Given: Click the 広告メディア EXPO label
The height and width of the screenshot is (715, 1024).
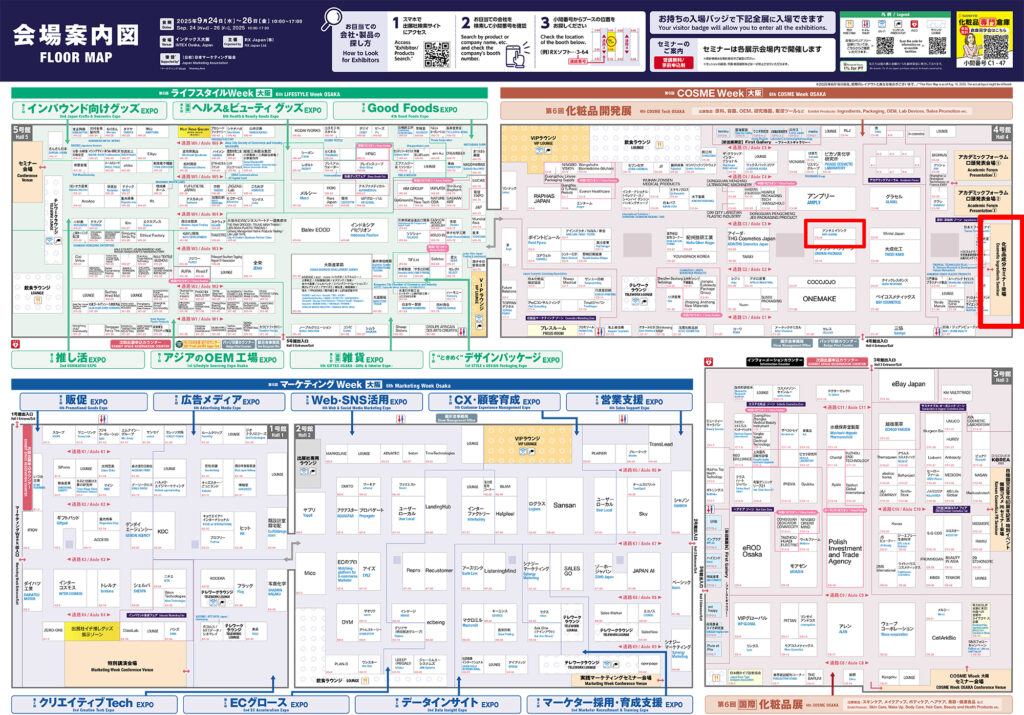Looking at the screenshot, I should (x=219, y=402).
